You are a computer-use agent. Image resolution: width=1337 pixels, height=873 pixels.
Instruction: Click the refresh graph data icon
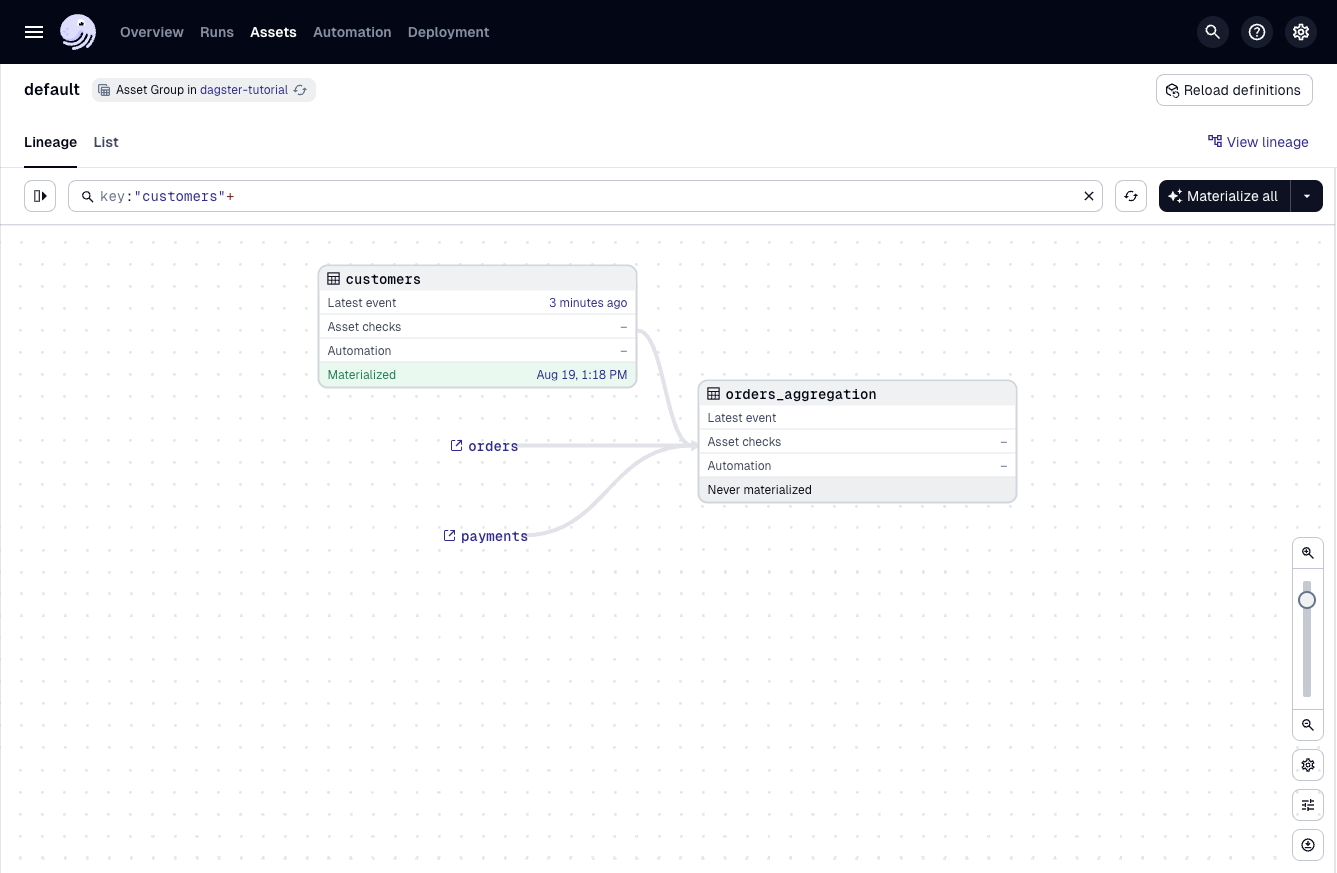click(1131, 196)
